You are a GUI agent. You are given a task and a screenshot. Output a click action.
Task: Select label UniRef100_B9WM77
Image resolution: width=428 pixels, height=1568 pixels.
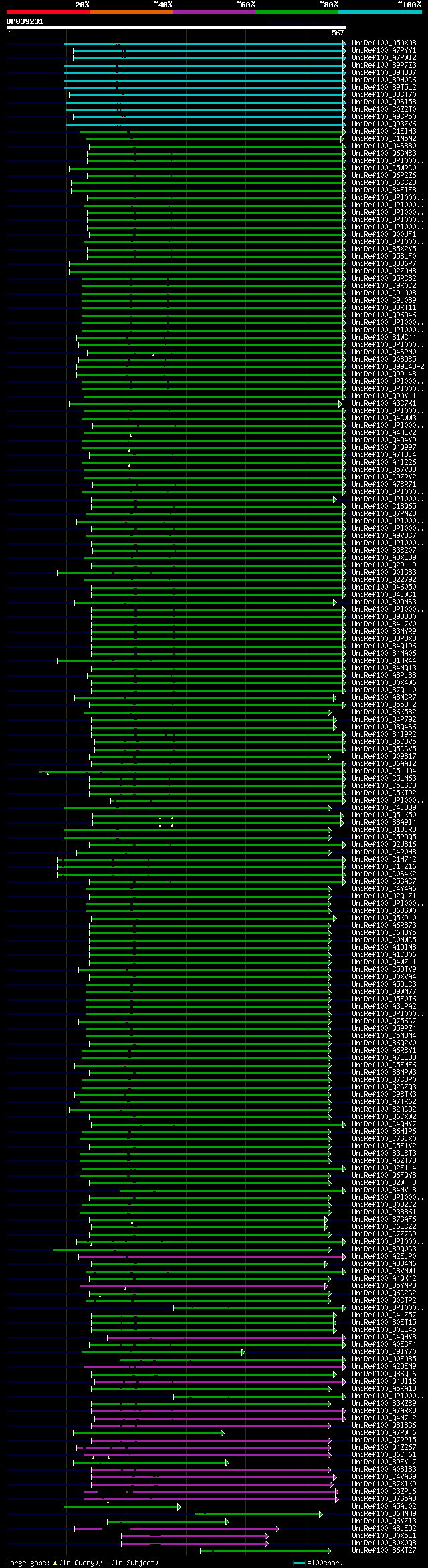(x=384, y=992)
